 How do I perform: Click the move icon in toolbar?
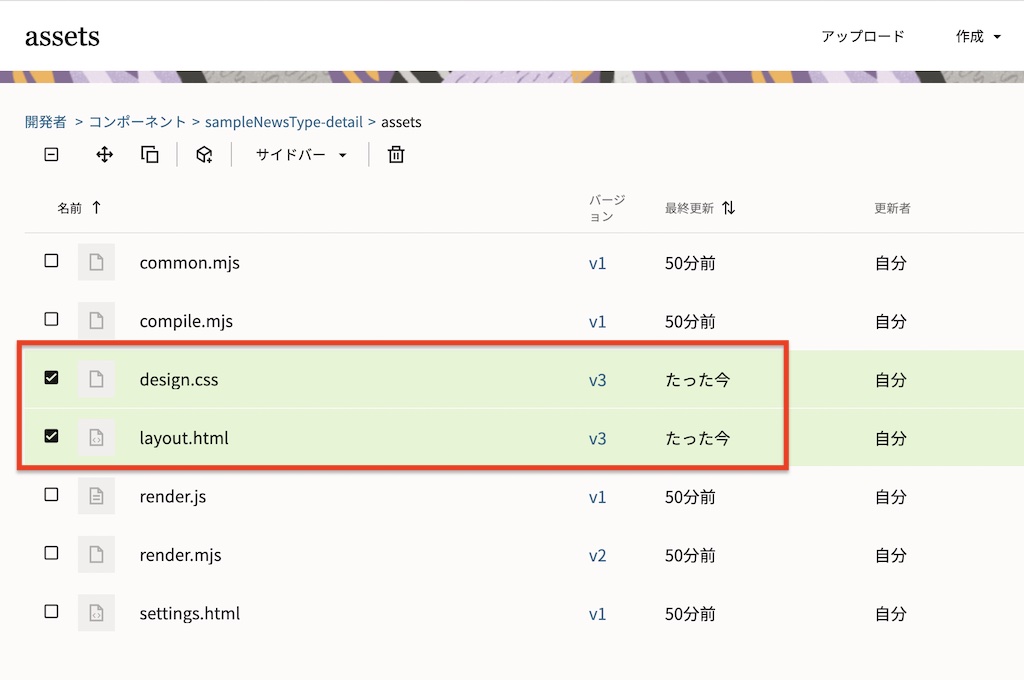coord(104,155)
